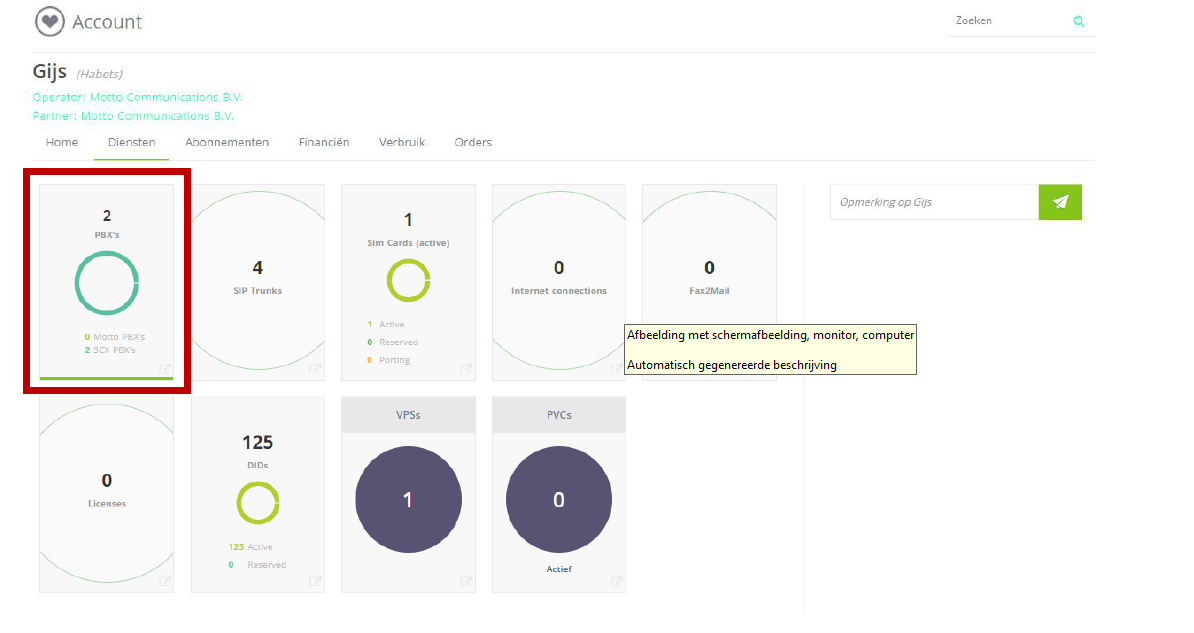
Task: Click the PBX's teal donut chart
Action: 107,283
